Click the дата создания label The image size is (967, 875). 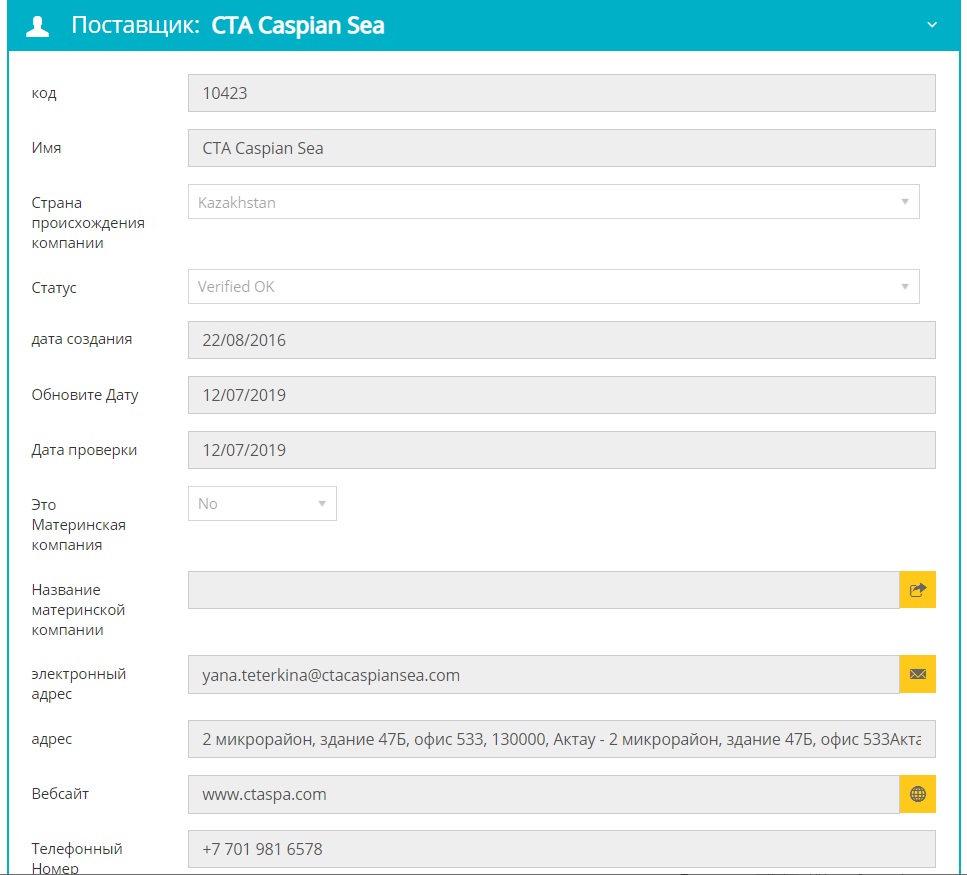[x=81, y=339]
